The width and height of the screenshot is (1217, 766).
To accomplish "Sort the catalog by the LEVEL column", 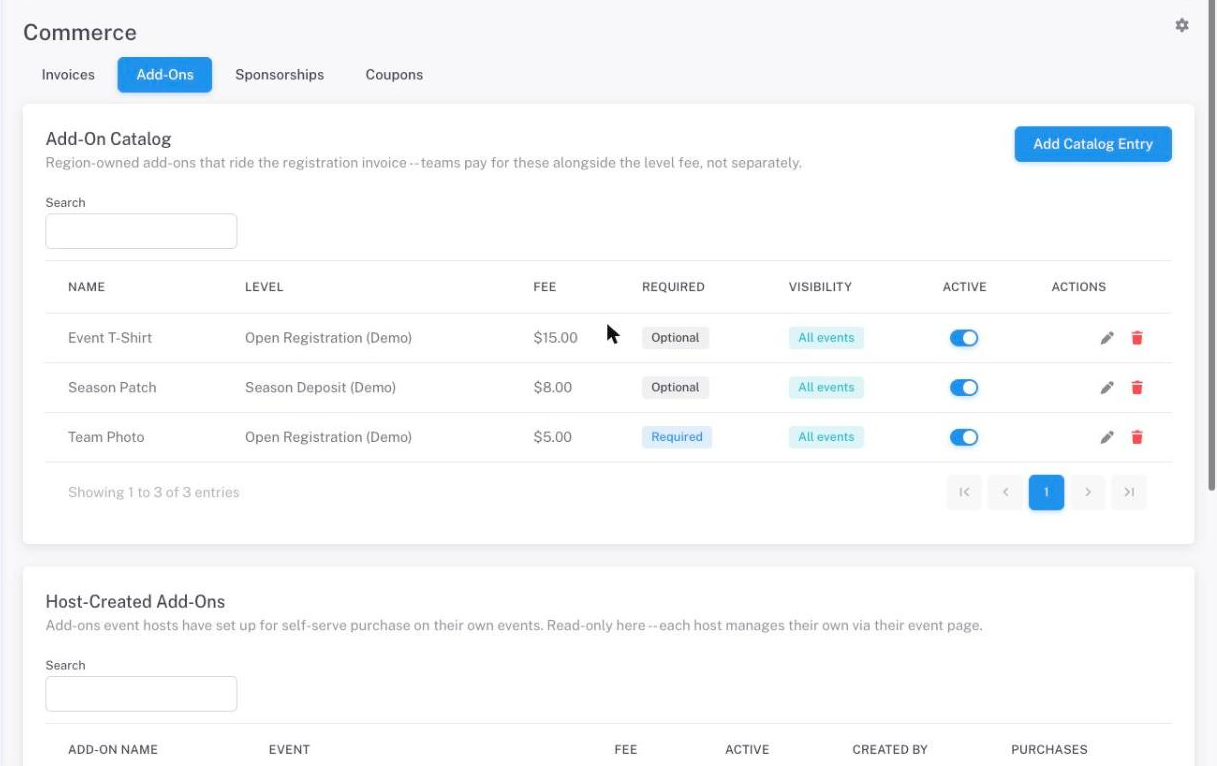I will pos(264,287).
